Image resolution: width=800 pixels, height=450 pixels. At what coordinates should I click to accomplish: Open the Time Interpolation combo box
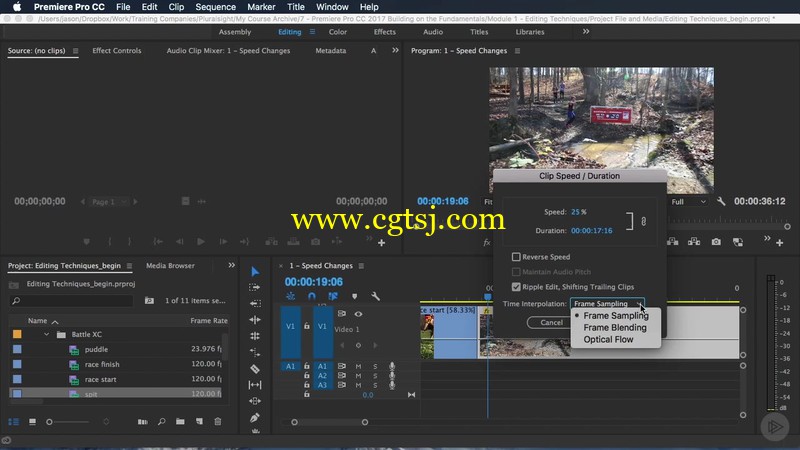607,304
